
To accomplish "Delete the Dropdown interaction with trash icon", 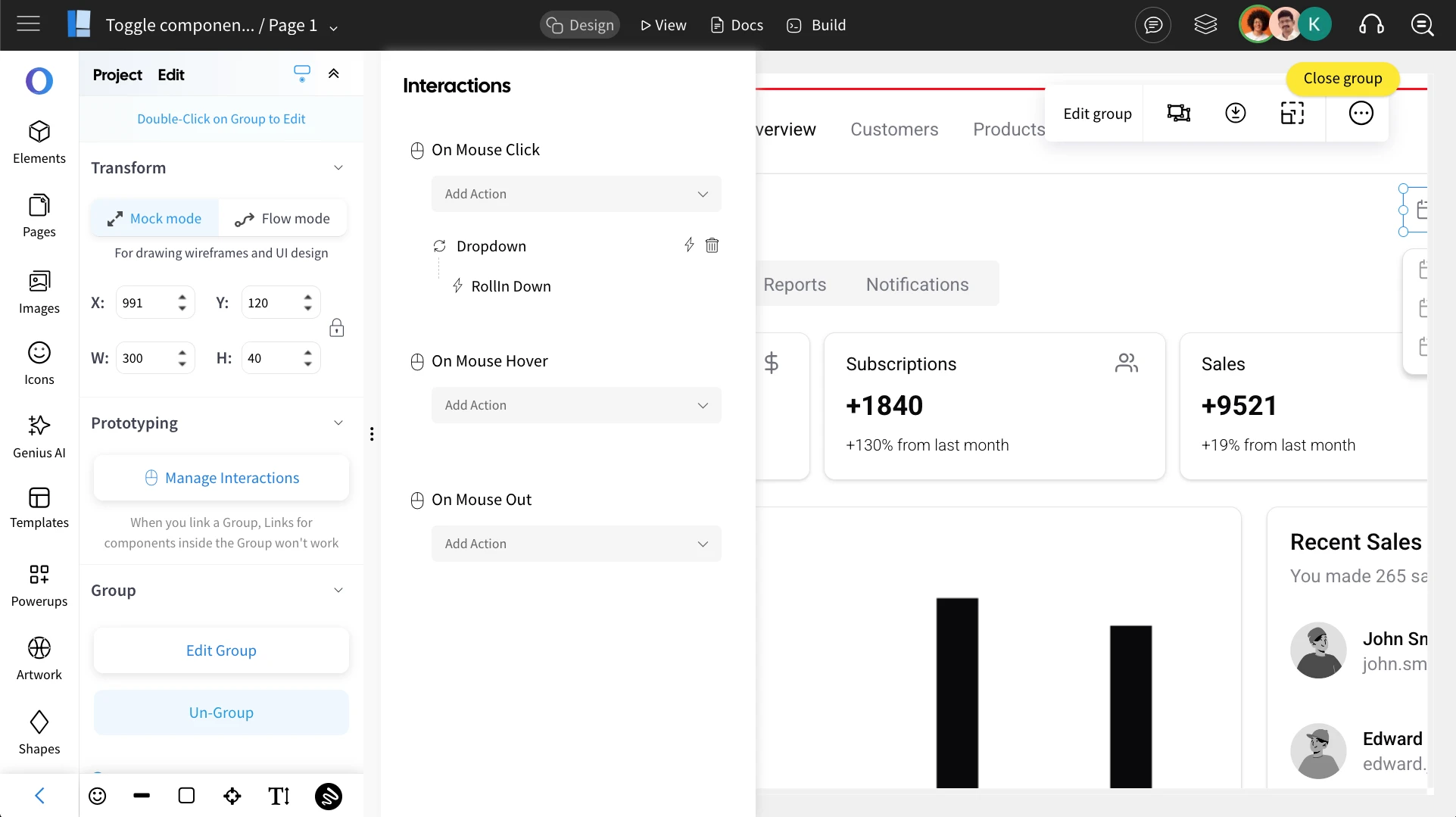I will point(712,245).
